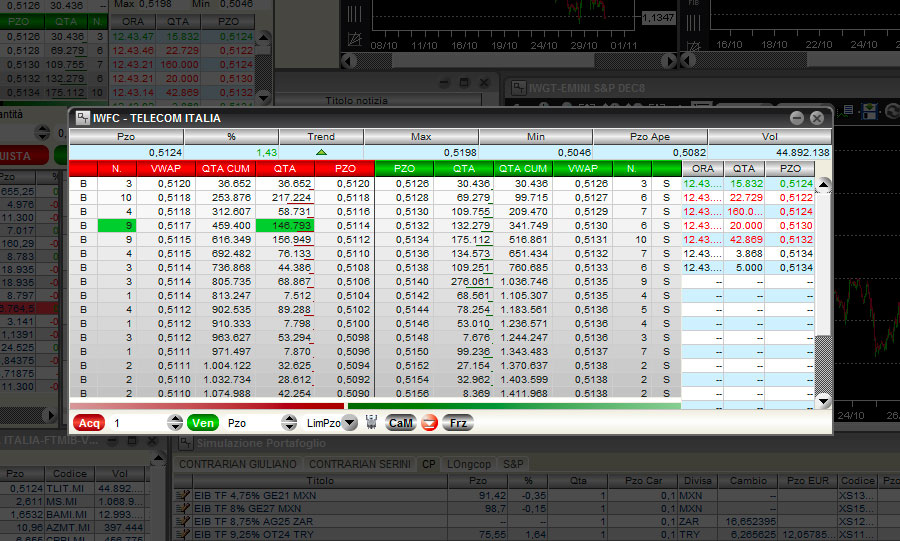Click the green Ven sell button
900x541 pixels.
tap(203, 423)
